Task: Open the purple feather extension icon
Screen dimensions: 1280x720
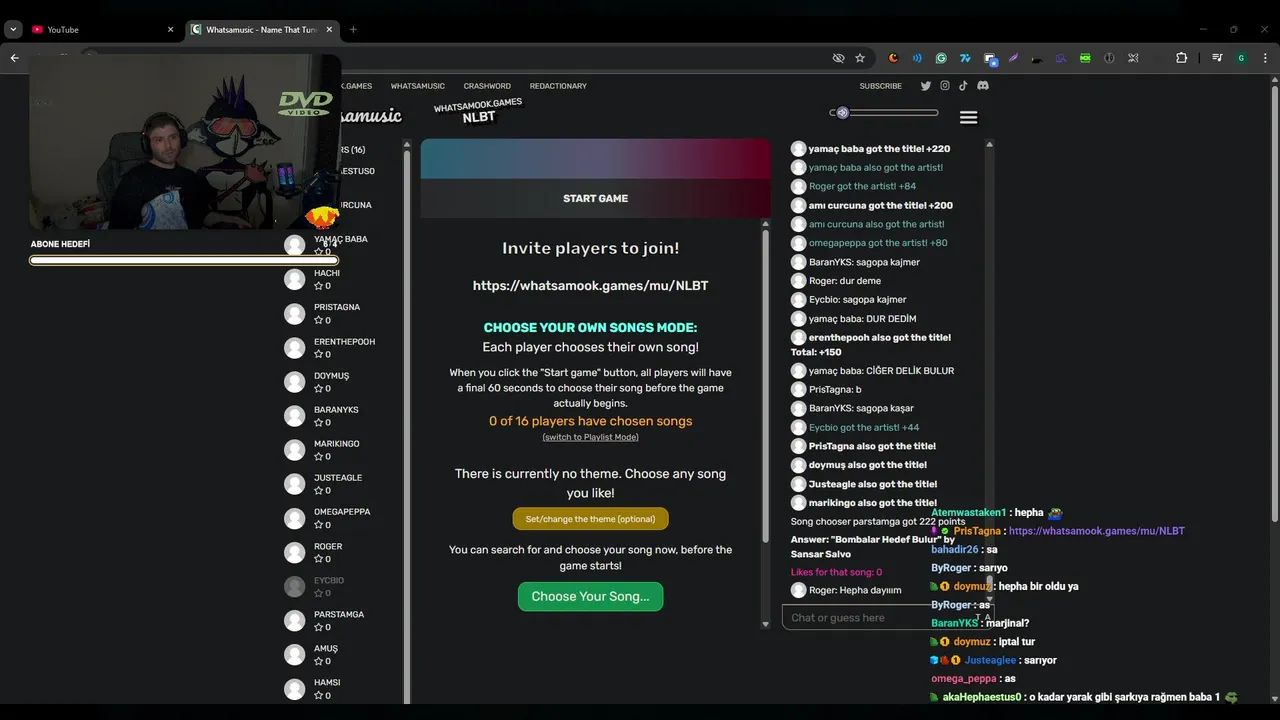Action: 1013,58
